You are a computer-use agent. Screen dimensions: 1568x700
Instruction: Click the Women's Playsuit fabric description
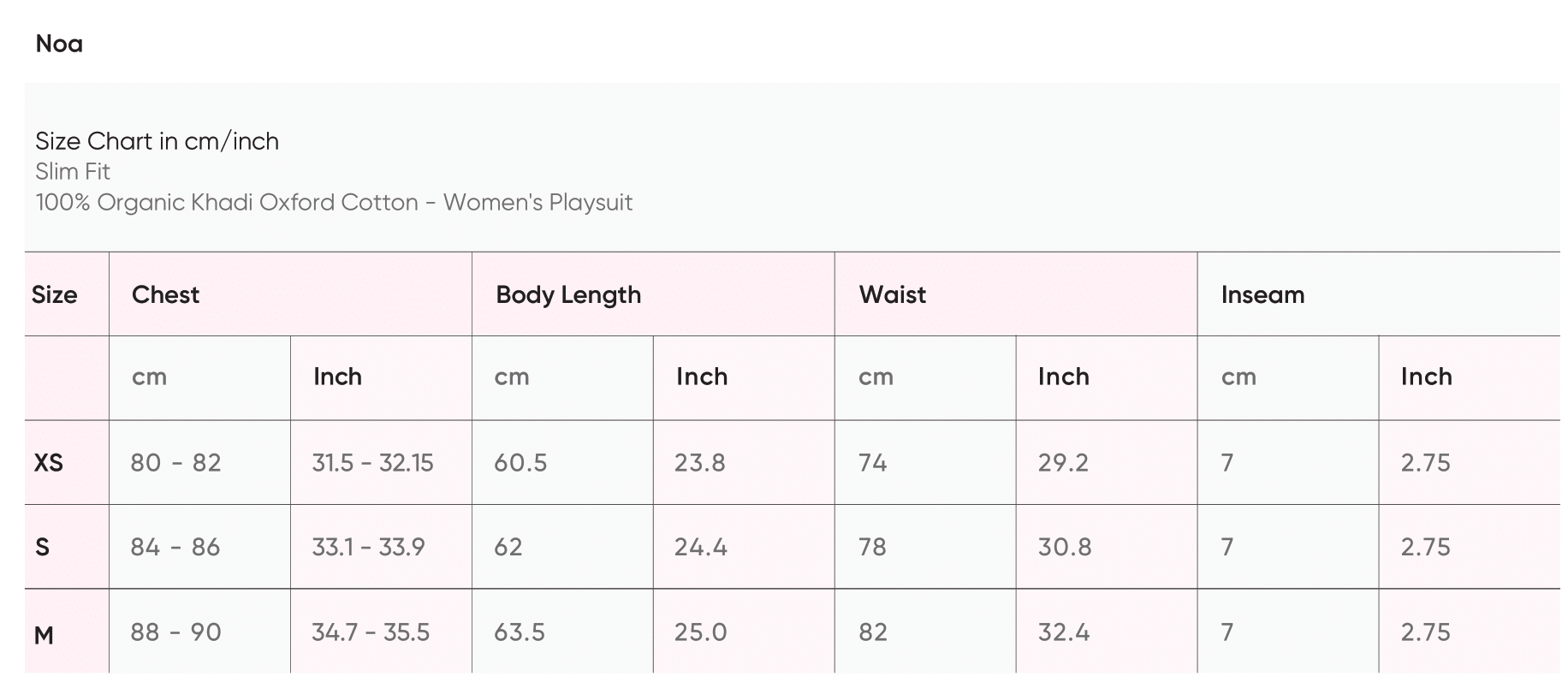(334, 203)
